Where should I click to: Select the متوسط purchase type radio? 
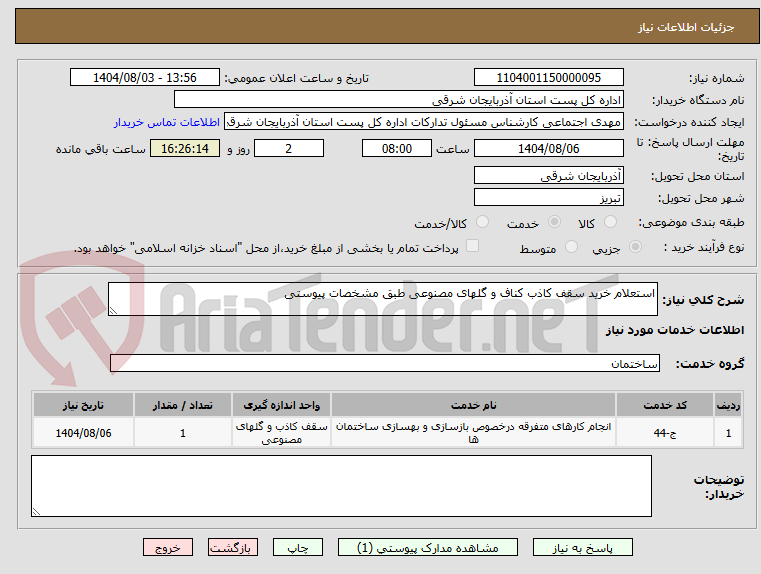pos(572,247)
